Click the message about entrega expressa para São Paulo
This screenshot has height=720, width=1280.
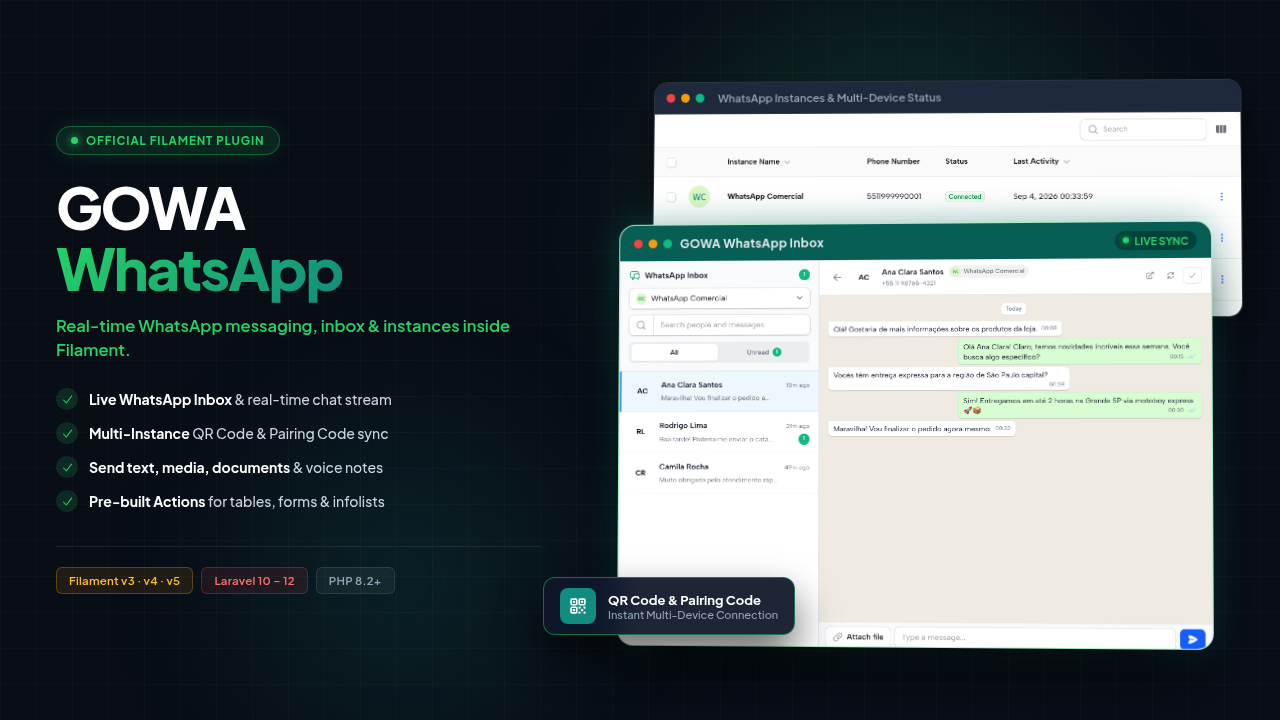click(949, 378)
